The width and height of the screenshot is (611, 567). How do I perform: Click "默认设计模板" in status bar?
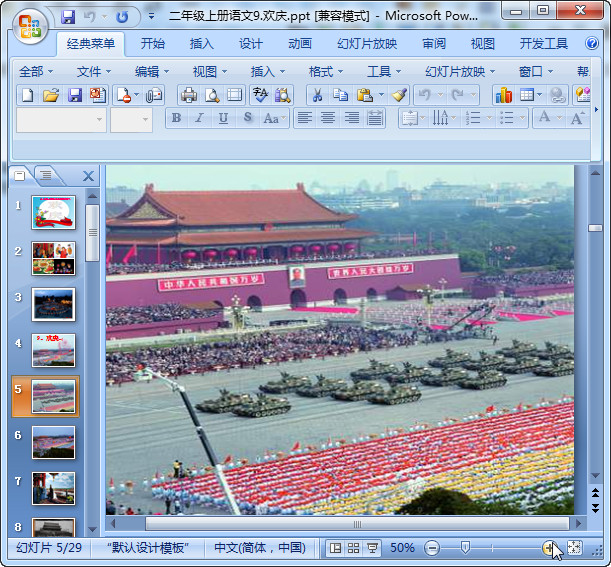point(148,548)
